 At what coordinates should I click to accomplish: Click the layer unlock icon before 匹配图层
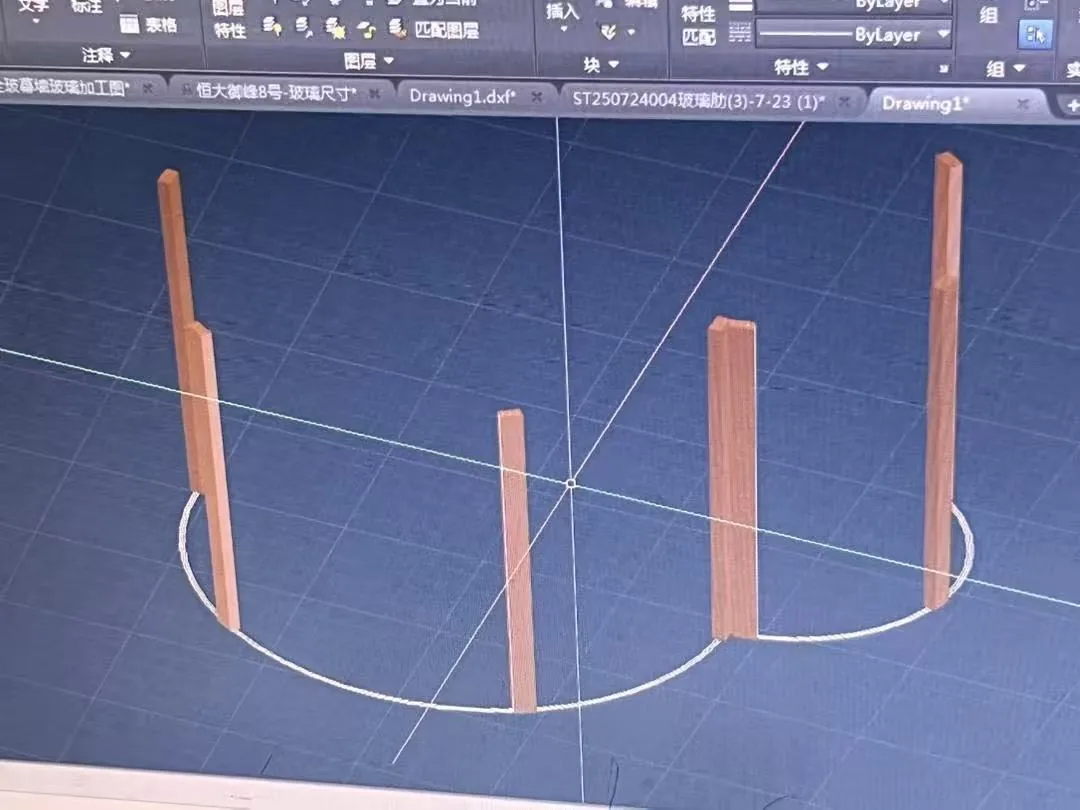coord(366,30)
